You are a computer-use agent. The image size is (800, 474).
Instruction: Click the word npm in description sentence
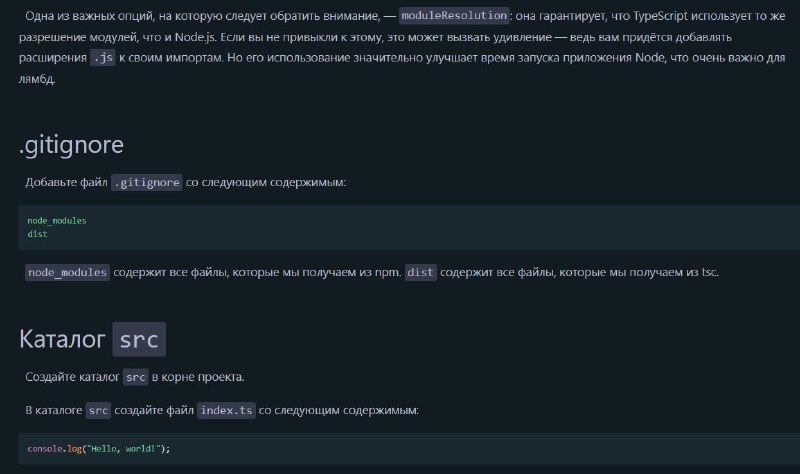pos(388,272)
